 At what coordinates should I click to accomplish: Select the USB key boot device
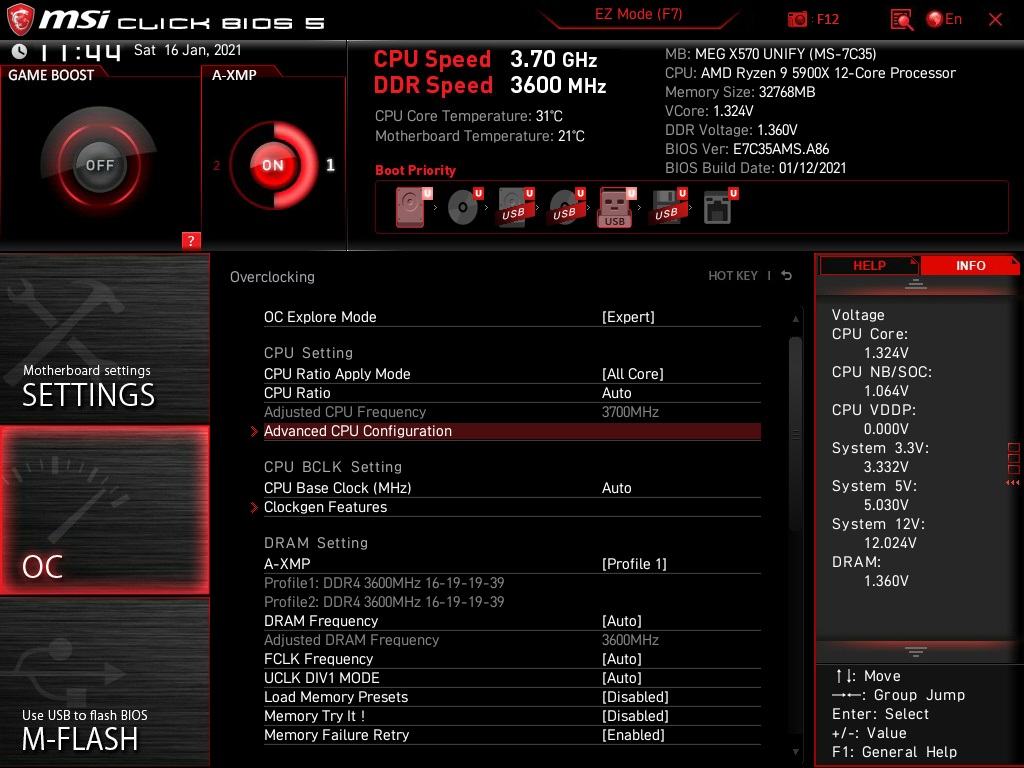click(x=616, y=208)
